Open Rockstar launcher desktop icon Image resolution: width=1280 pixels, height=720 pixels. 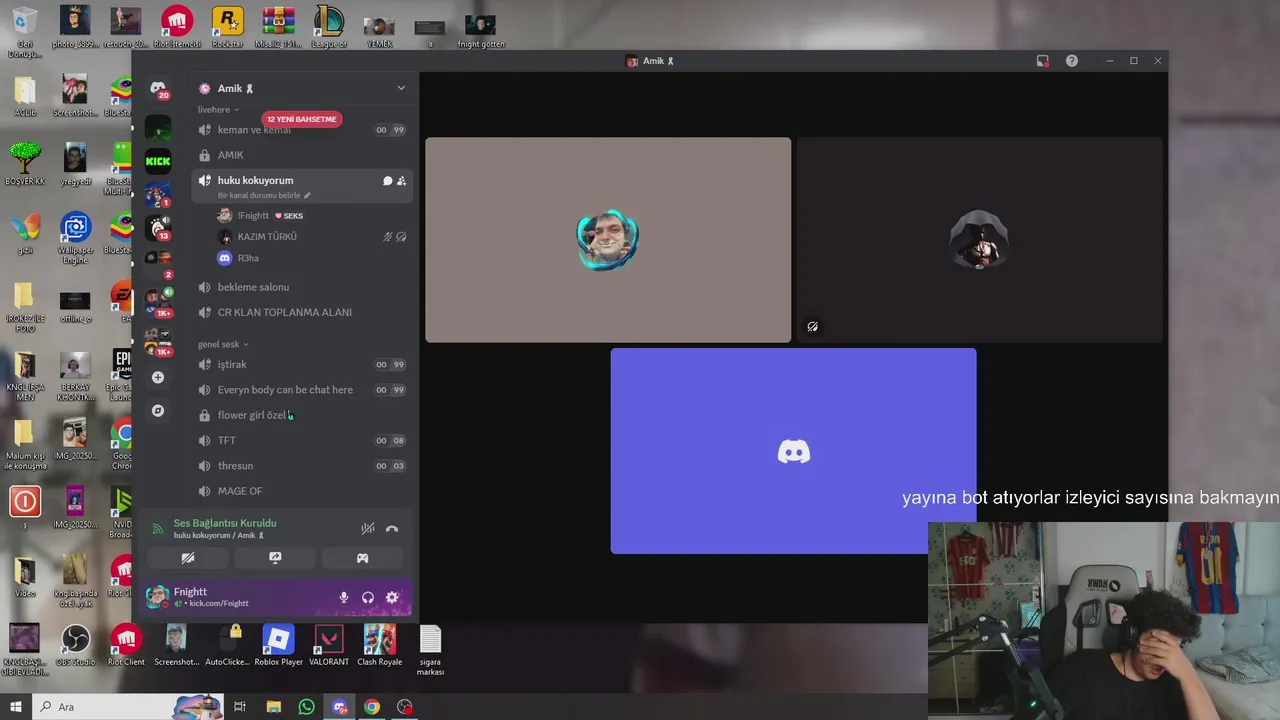227,27
